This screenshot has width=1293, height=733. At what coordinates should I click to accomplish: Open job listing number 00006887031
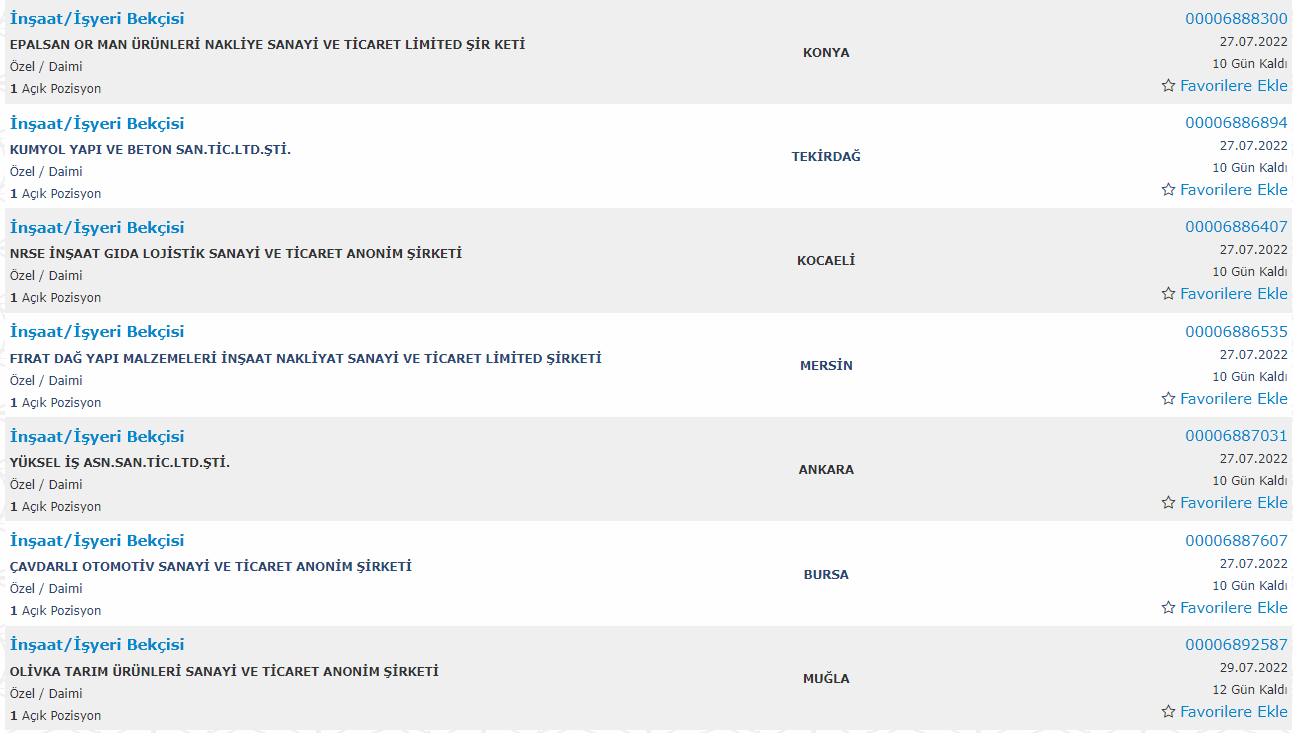[1236, 436]
